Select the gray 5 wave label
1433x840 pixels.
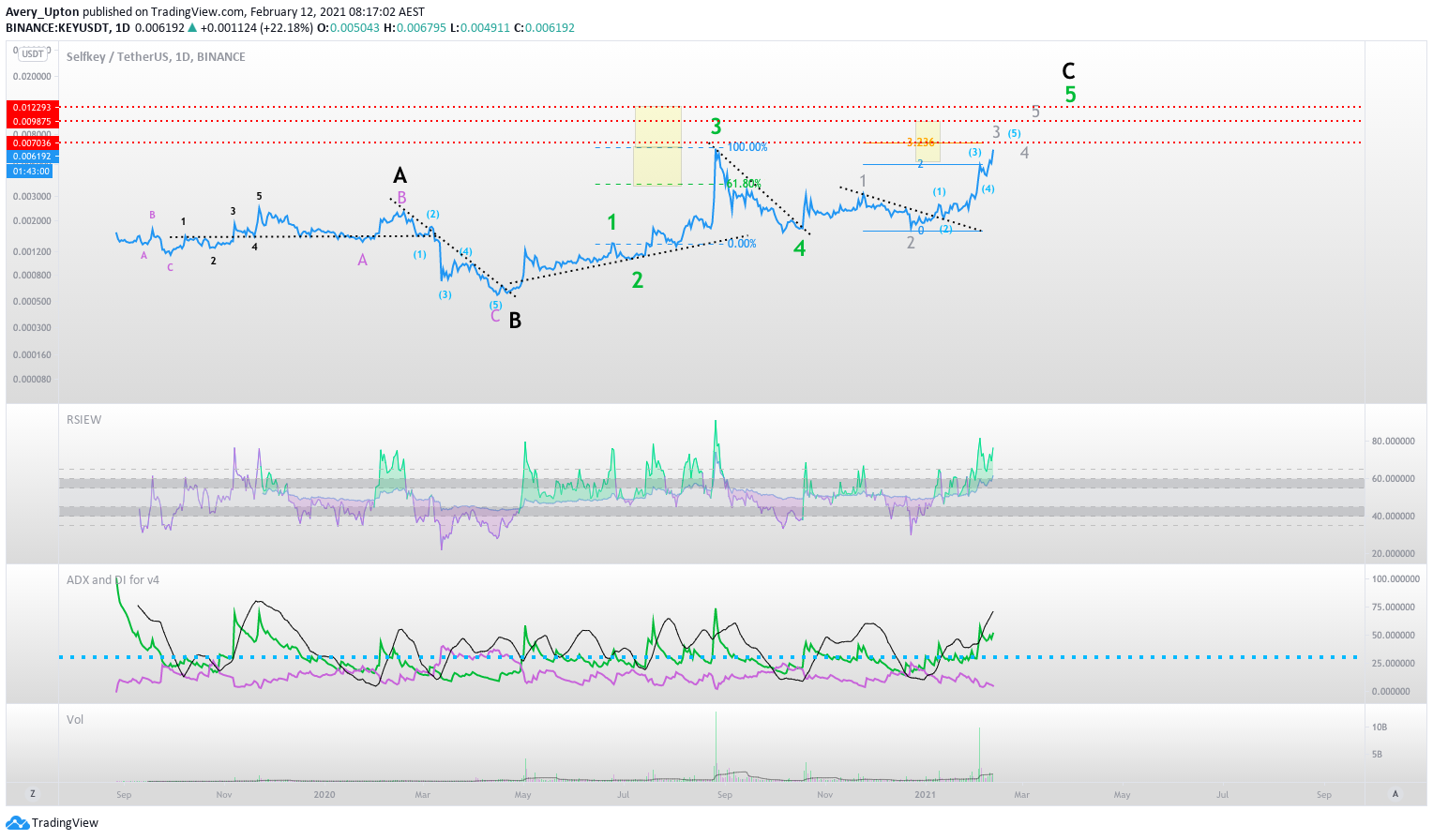tap(1035, 112)
